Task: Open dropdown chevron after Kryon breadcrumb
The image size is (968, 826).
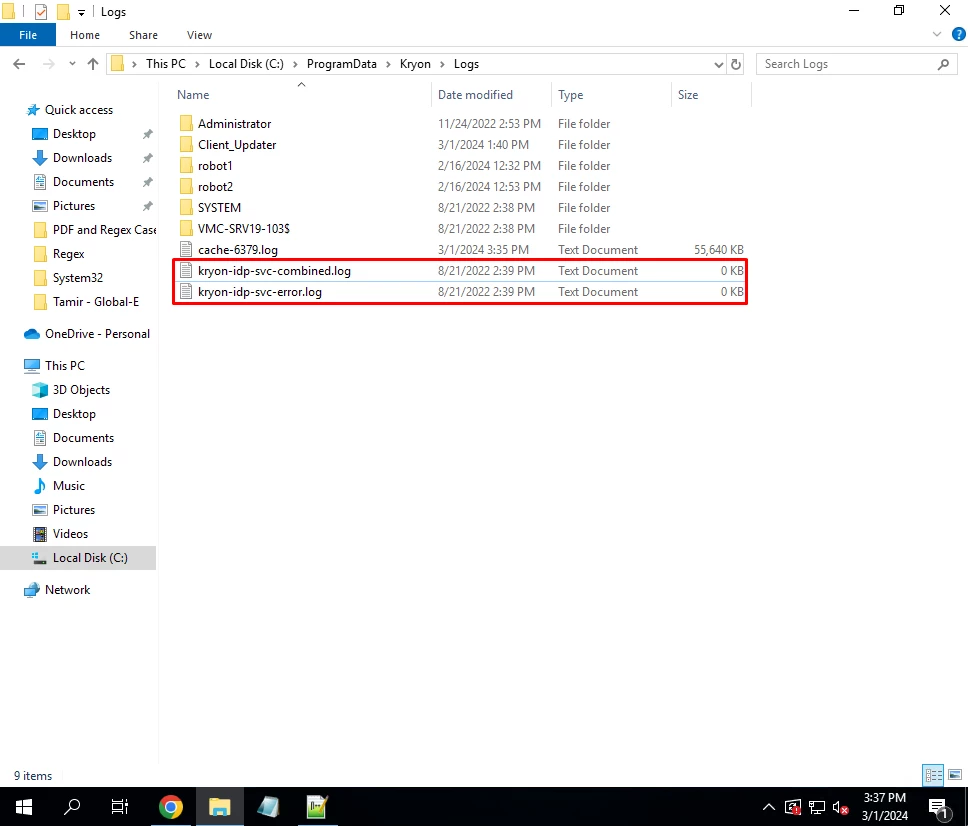Action: (x=442, y=64)
